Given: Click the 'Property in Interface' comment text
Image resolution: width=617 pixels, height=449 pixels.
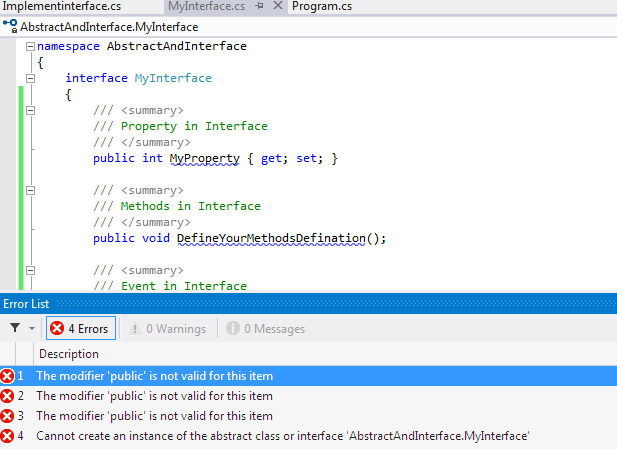Looking at the screenshot, I should pos(194,126).
